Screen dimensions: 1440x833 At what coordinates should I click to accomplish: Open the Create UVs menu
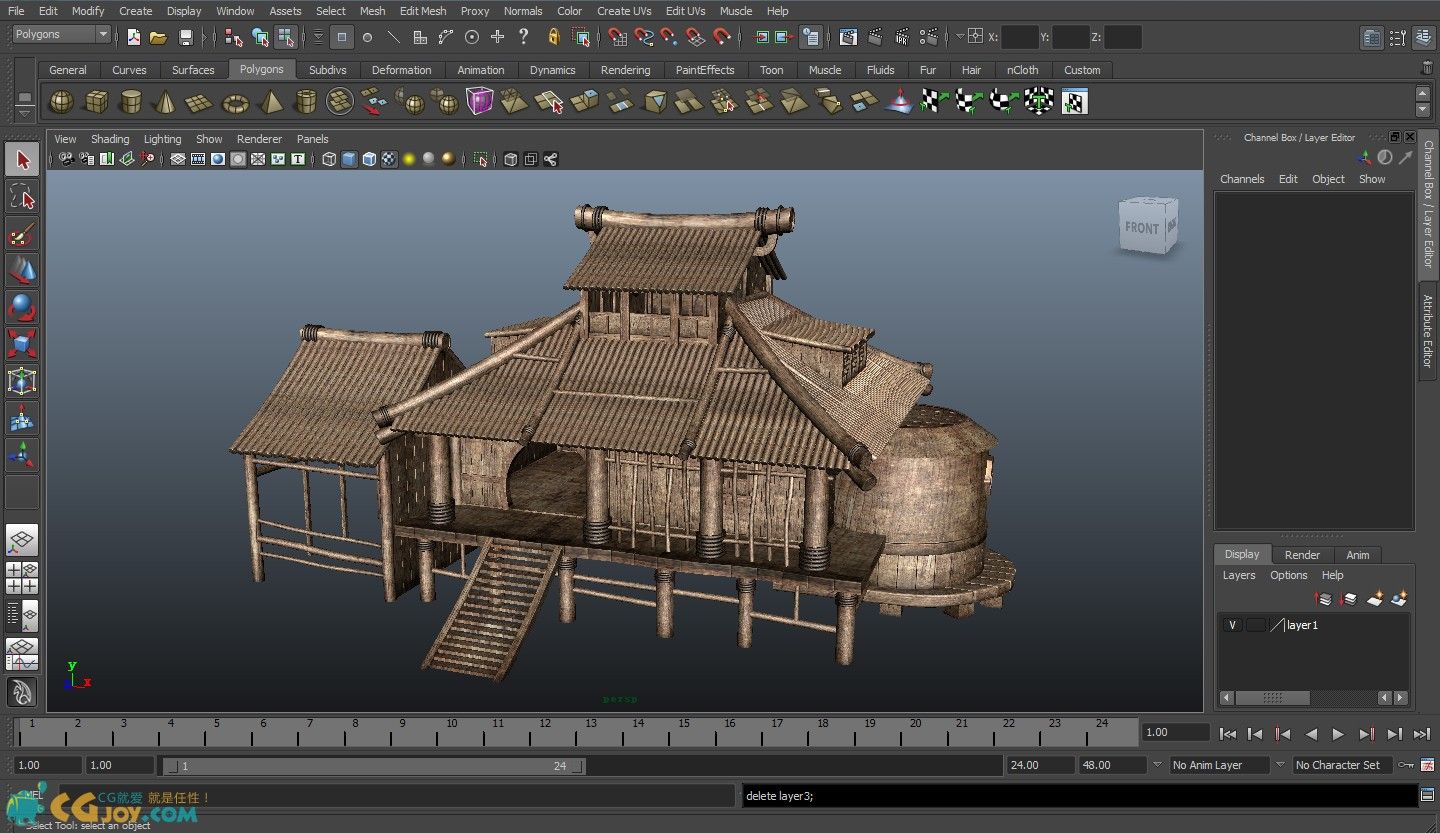(x=624, y=11)
